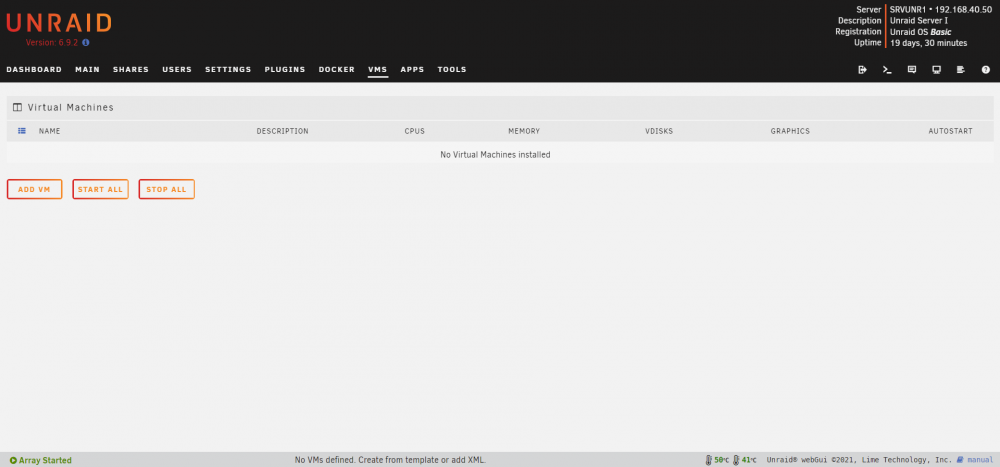This screenshot has height=467, width=1000.
Task: Switch to the Shares tab
Action: tap(131, 70)
